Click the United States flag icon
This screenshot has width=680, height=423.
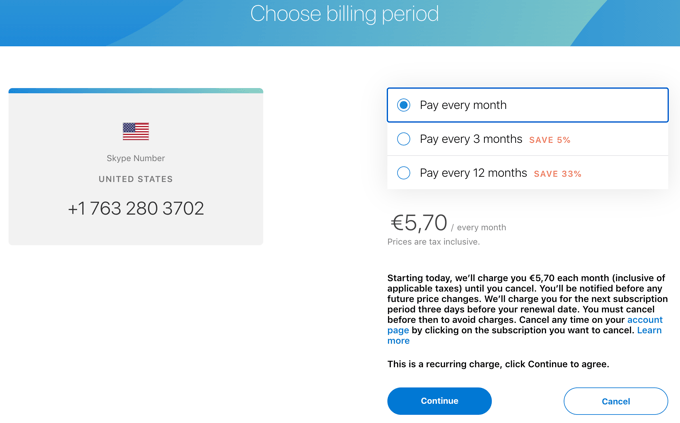tap(136, 131)
